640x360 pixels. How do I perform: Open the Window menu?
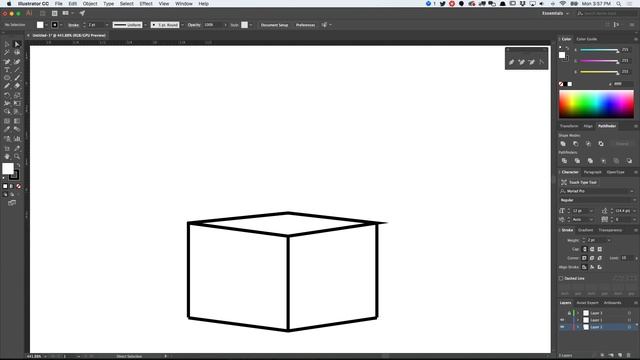point(184,4)
